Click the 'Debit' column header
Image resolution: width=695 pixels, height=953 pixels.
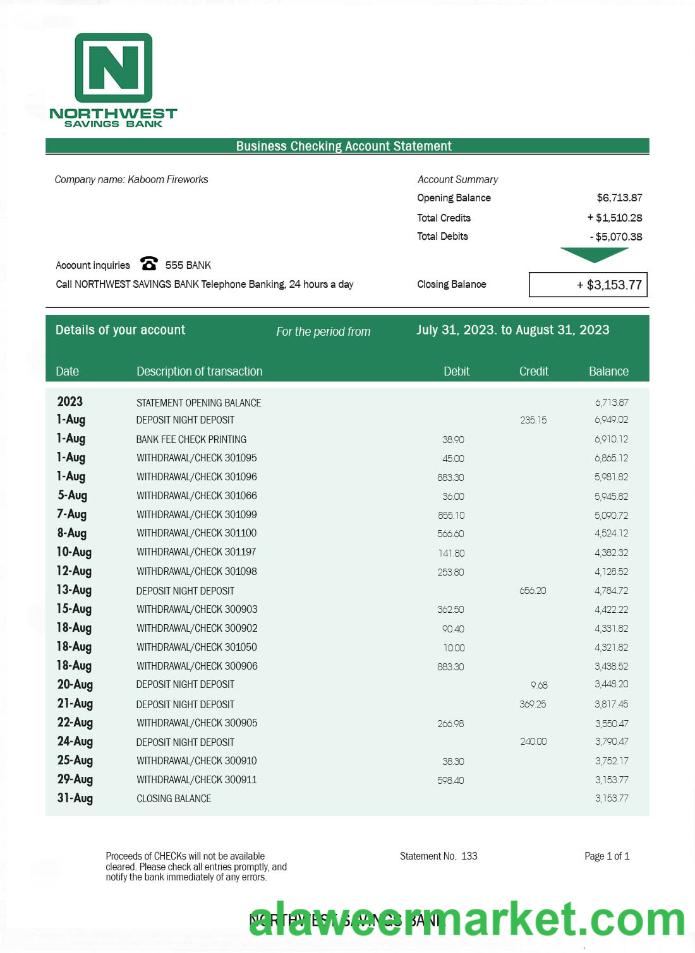click(456, 371)
